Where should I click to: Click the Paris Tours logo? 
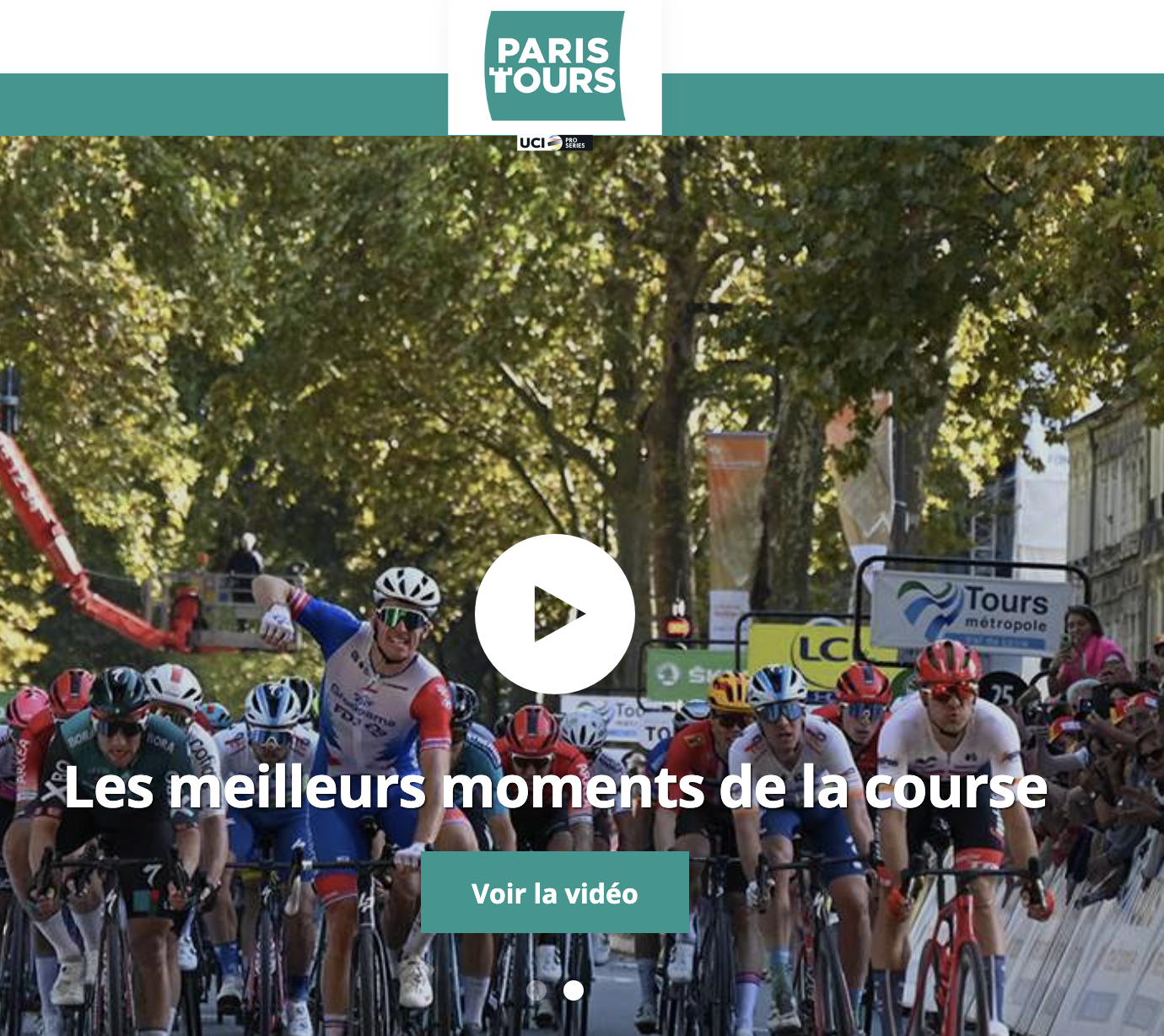[555, 66]
